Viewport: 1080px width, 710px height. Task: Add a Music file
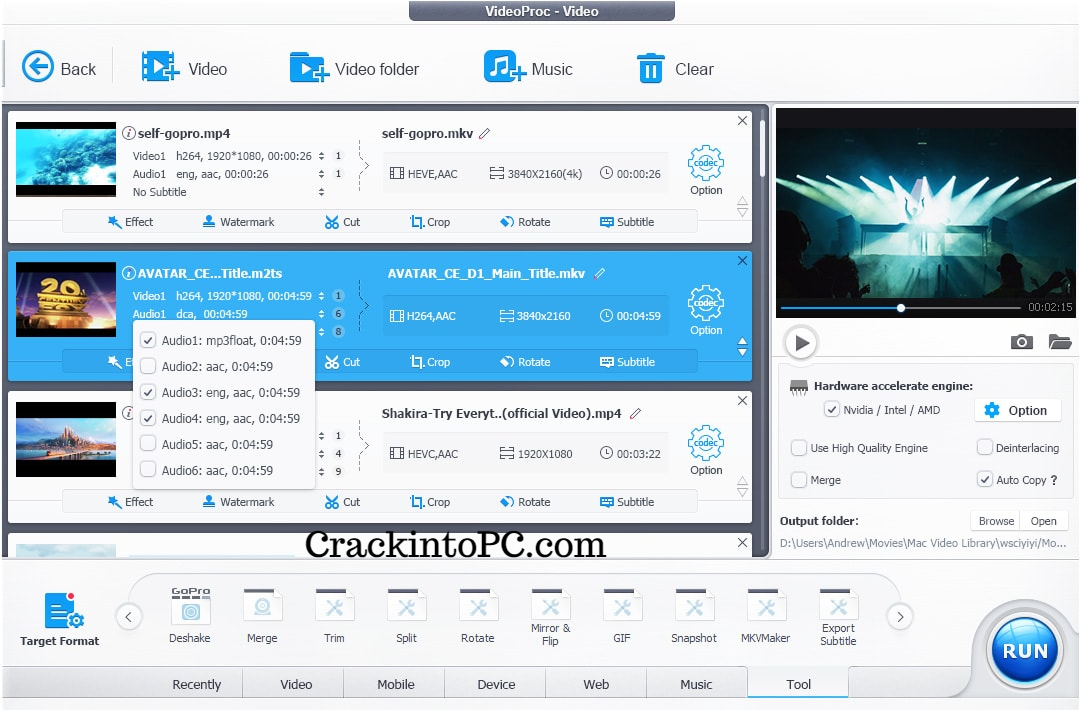coord(528,68)
